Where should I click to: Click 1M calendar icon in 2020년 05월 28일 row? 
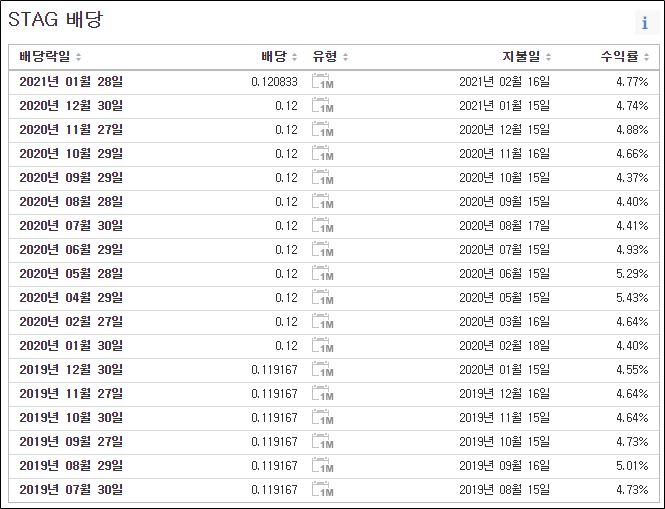point(322,273)
